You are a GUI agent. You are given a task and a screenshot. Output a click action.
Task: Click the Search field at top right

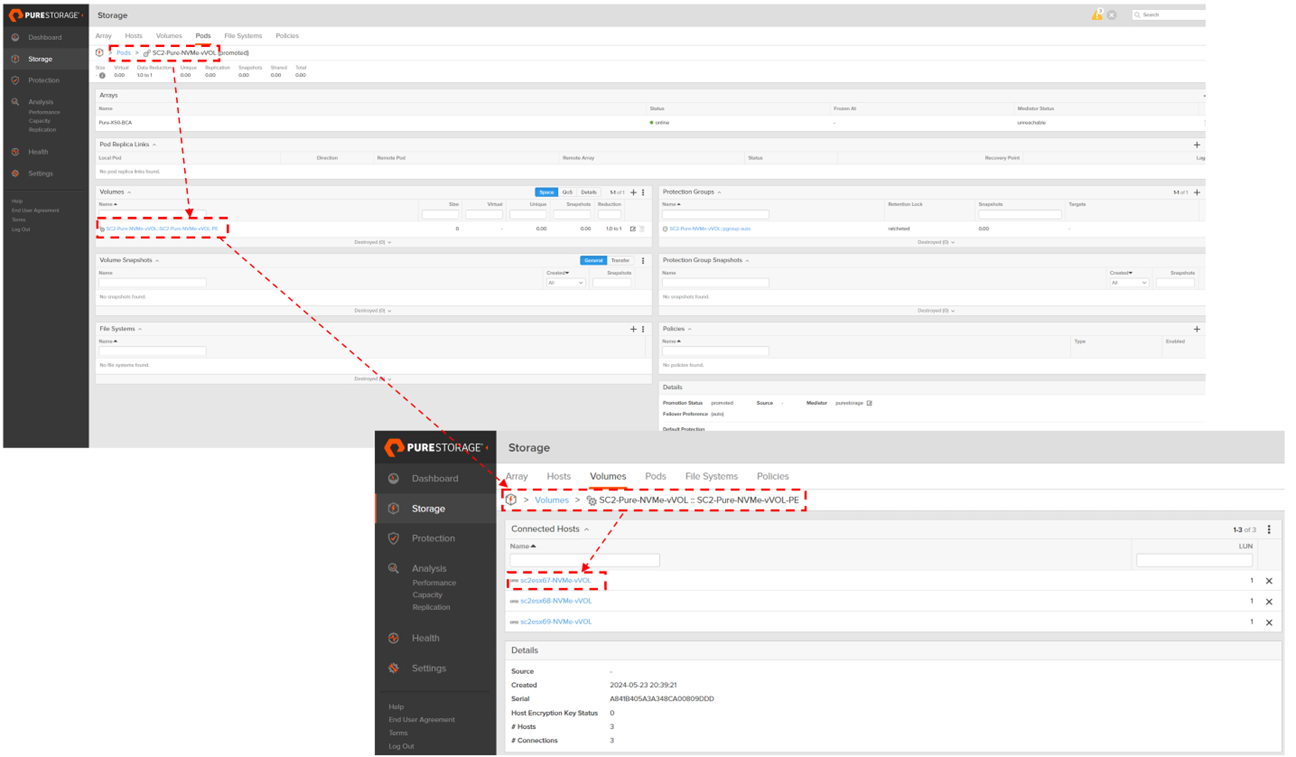coord(1170,15)
